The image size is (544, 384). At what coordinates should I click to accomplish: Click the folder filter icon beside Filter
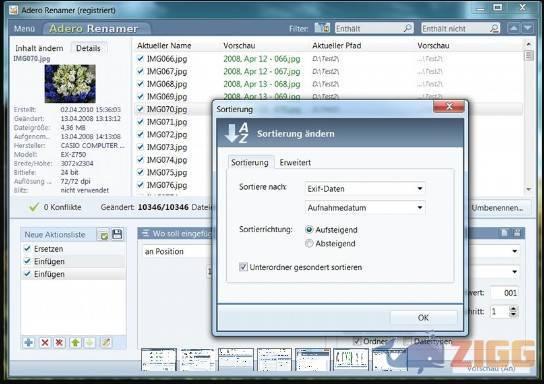point(322,28)
